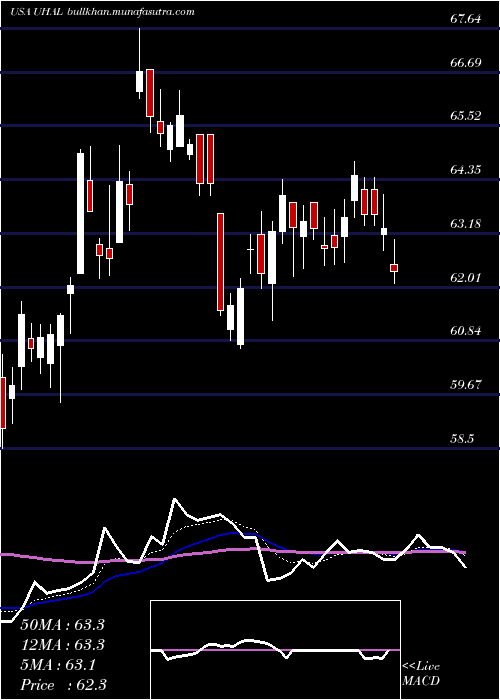Click the last red candlestick on the chart
Screen dimensions: 500x700
coord(394,267)
